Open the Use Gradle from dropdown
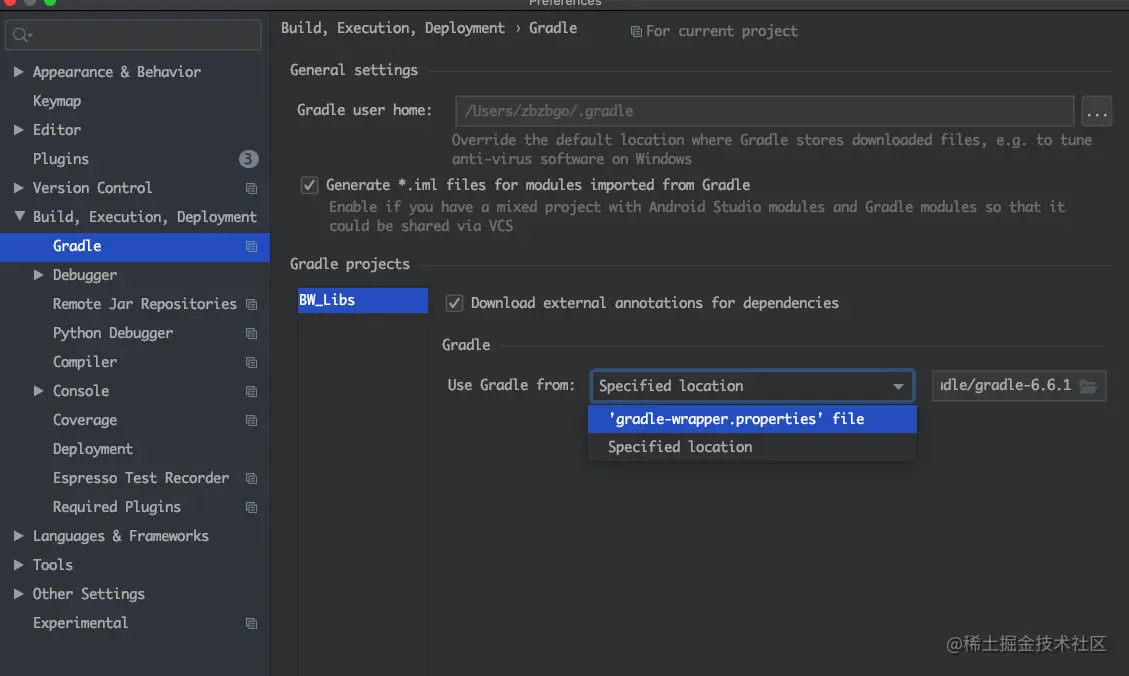This screenshot has height=676, width=1129. (752, 386)
